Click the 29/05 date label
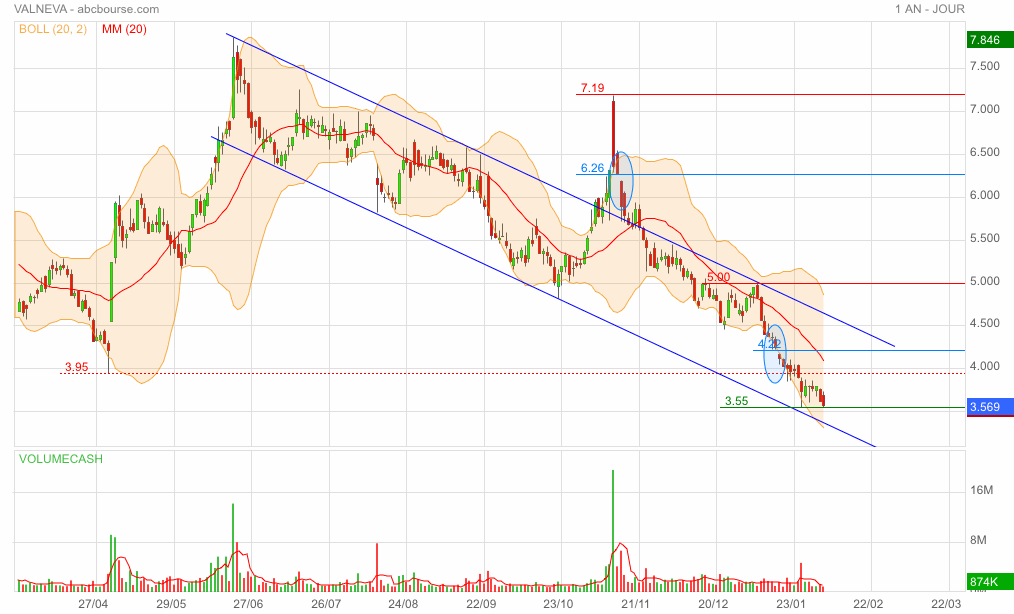The height and width of the screenshot is (614, 1014). coord(171,604)
